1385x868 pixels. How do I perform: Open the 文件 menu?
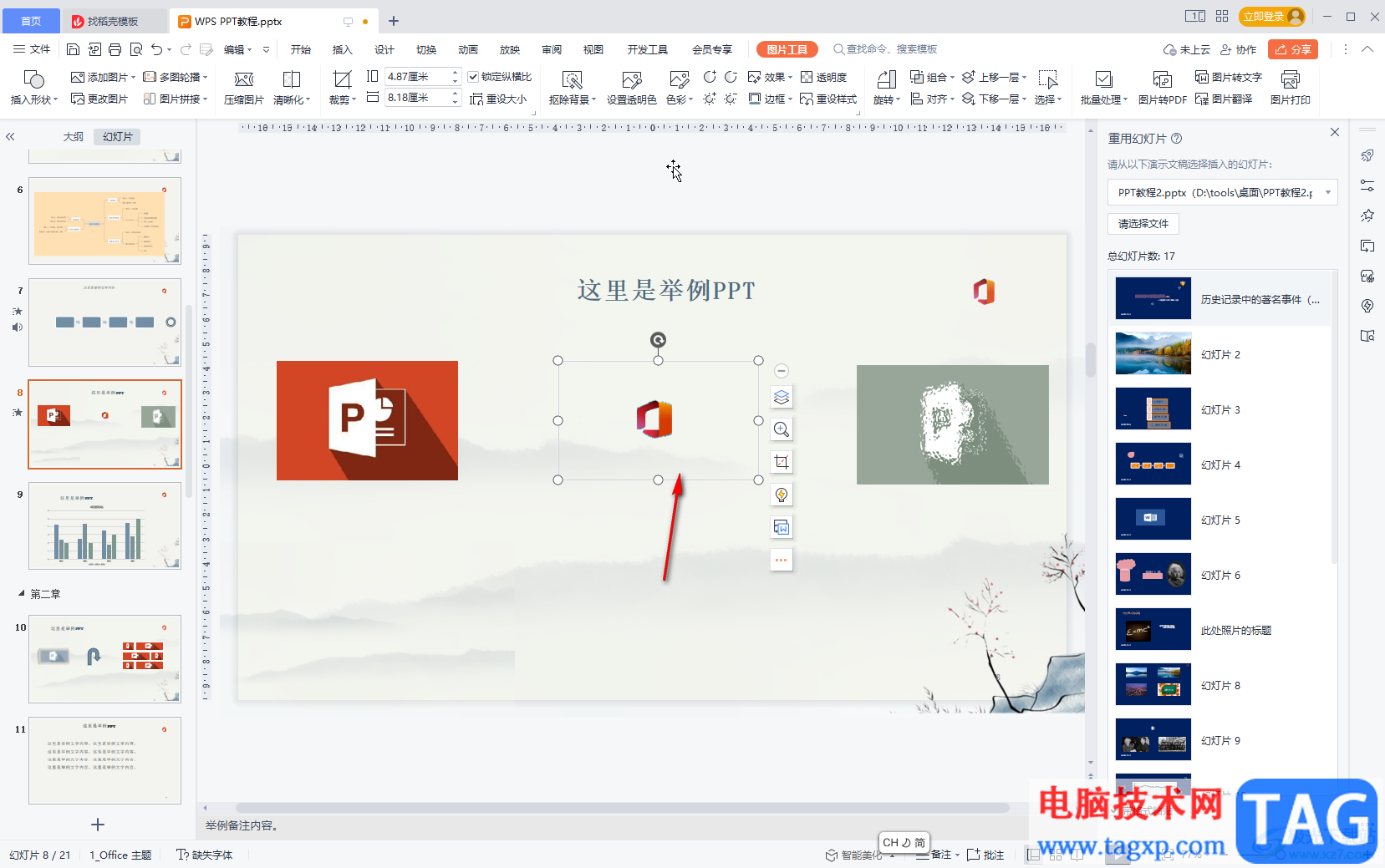click(32, 49)
